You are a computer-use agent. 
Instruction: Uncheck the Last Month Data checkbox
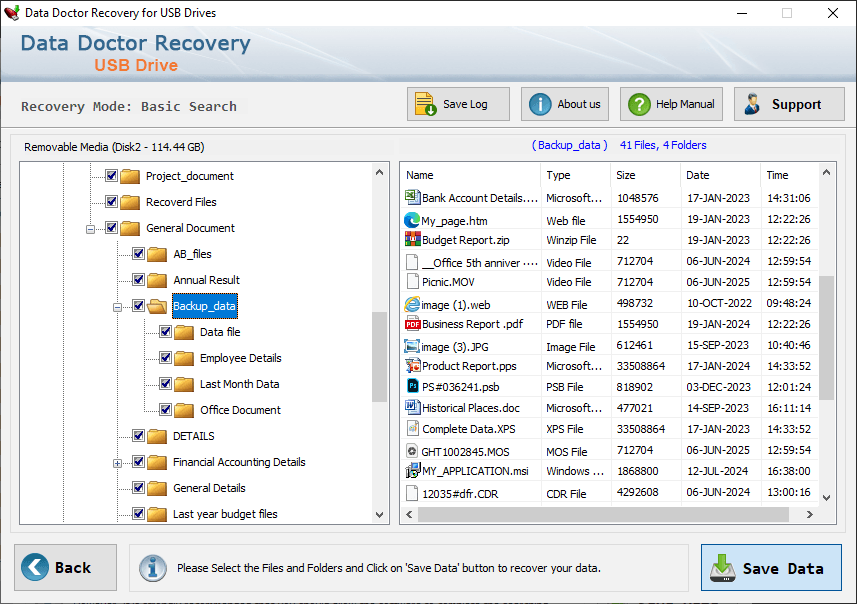point(165,384)
